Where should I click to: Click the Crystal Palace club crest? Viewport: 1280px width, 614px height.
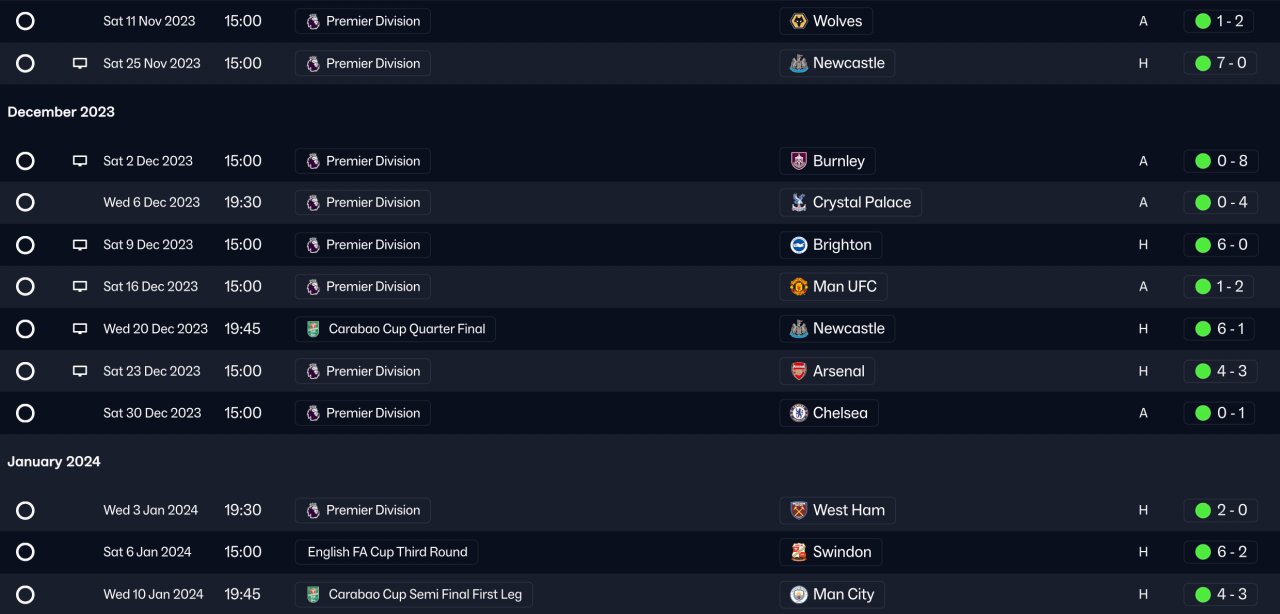click(x=799, y=203)
